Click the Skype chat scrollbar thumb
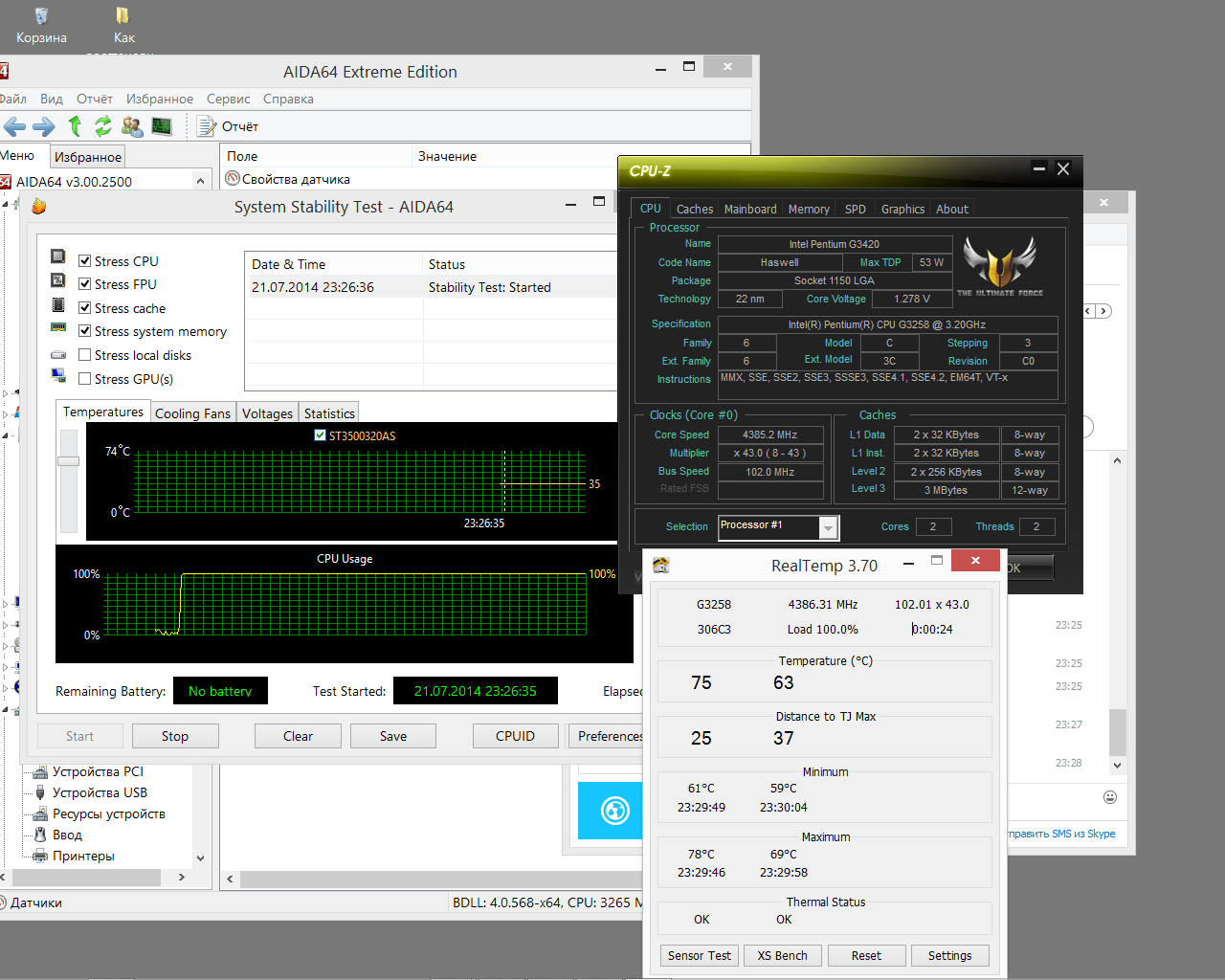The height and width of the screenshot is (980, 1225). click(1117, 733)
